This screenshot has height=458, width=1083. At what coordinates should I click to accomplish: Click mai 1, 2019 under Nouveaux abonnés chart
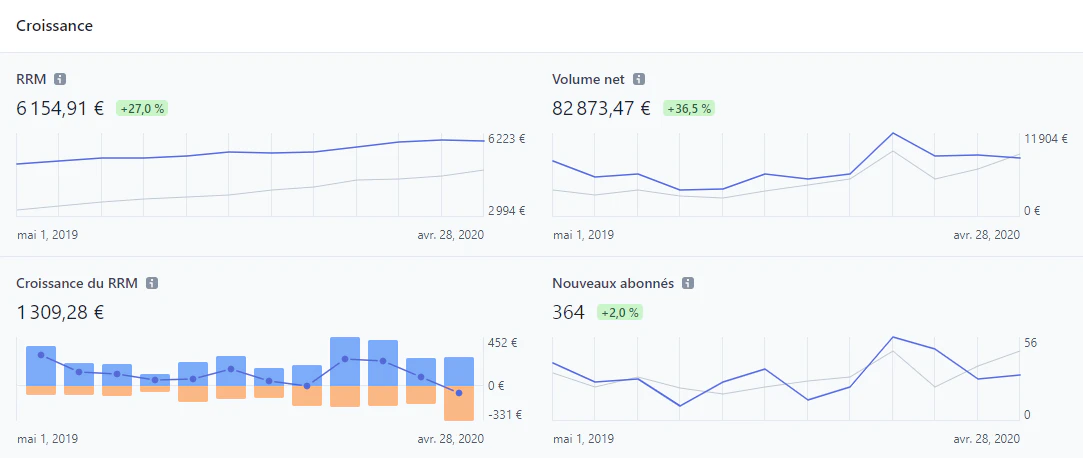pos(584,439)
